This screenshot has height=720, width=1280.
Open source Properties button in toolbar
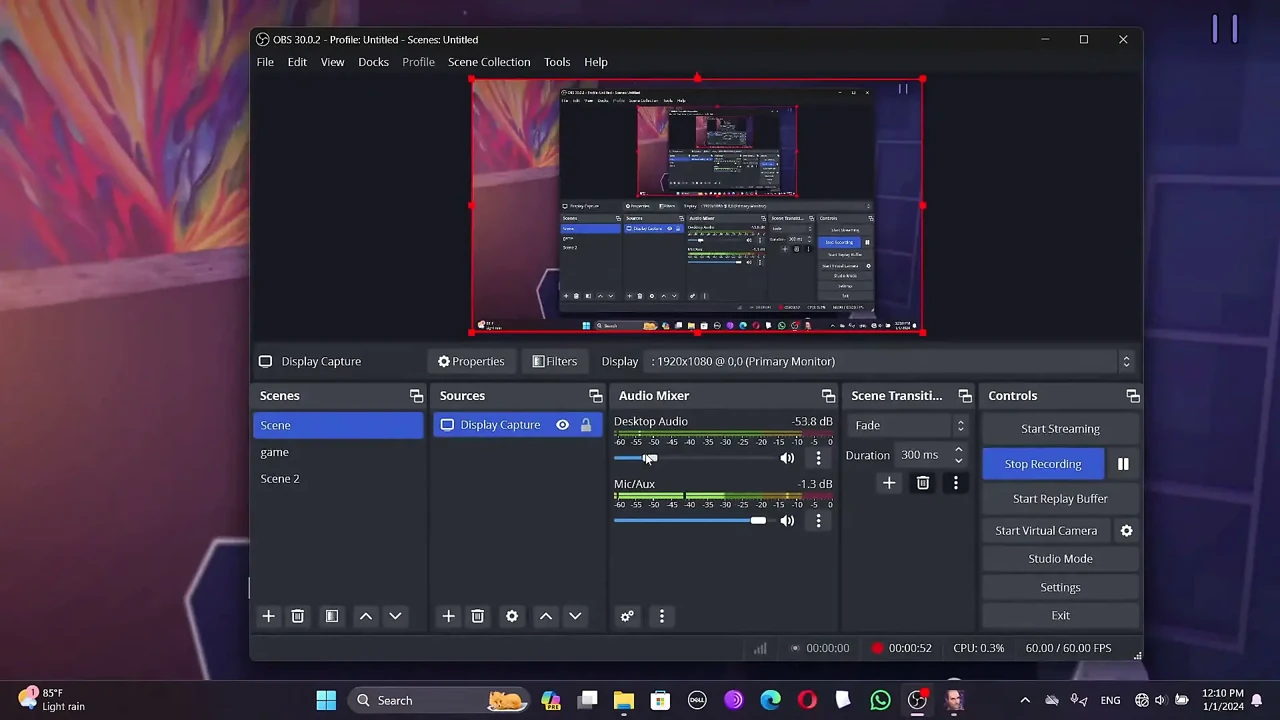coord(470,361)
